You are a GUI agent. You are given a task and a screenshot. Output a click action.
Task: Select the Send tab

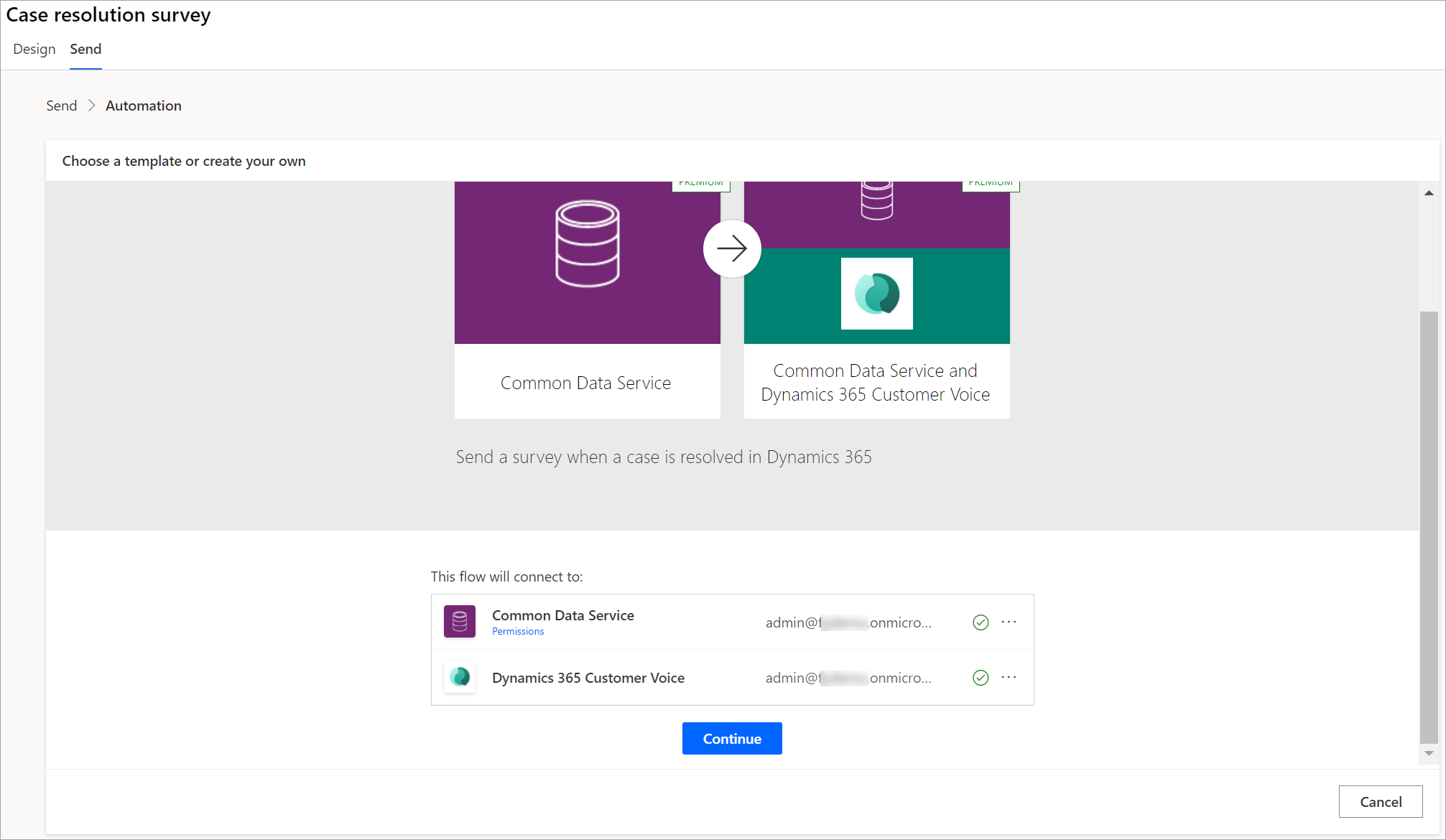[84, 48]
